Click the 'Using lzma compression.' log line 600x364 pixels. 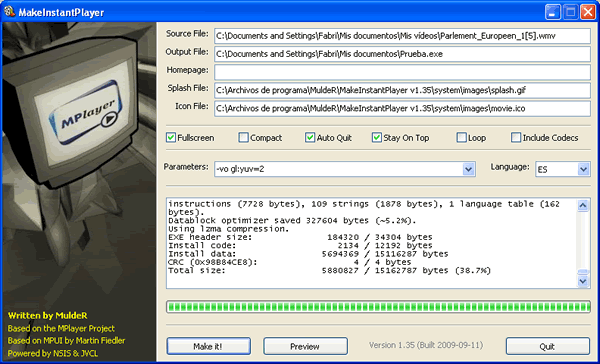[229, 229]
